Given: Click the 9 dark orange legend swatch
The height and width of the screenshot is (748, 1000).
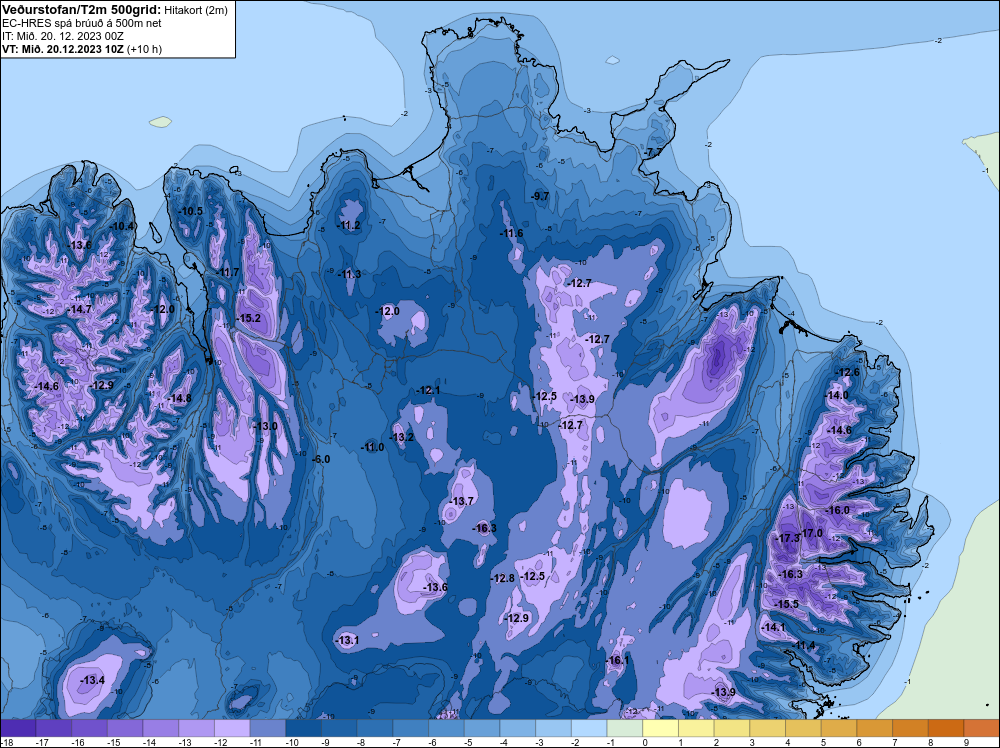Looking at the screenshot, I should (982, 727).
